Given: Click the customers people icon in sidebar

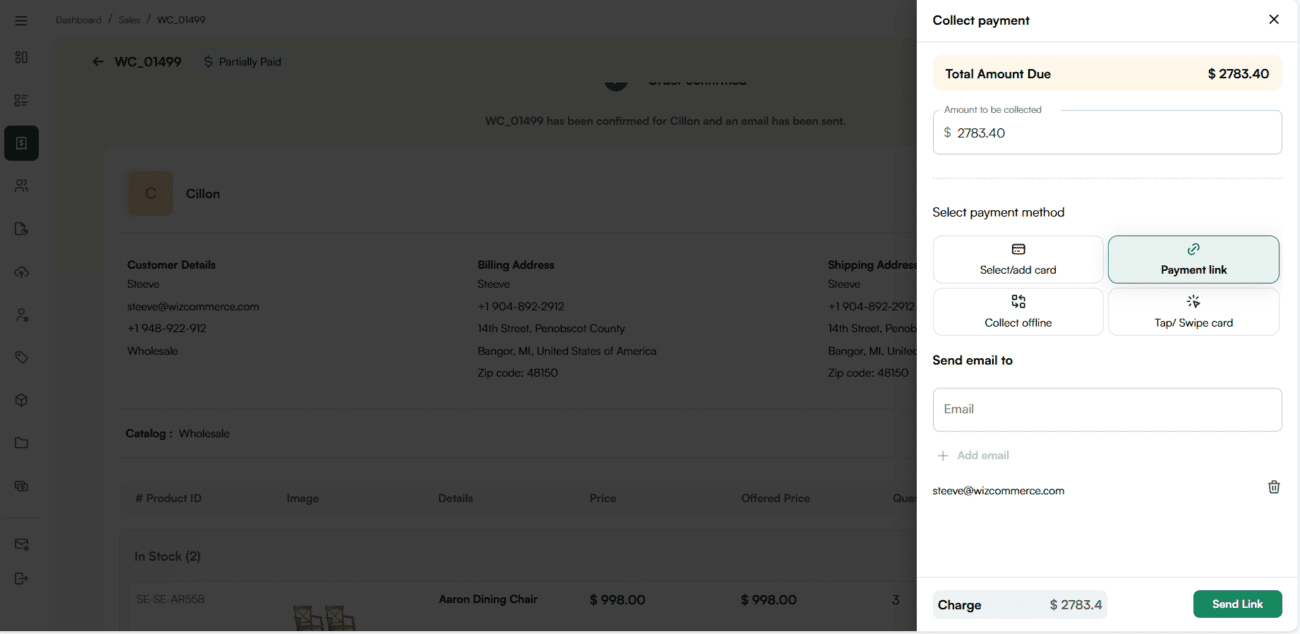Looking at the screenshot, I should (21, 186).
